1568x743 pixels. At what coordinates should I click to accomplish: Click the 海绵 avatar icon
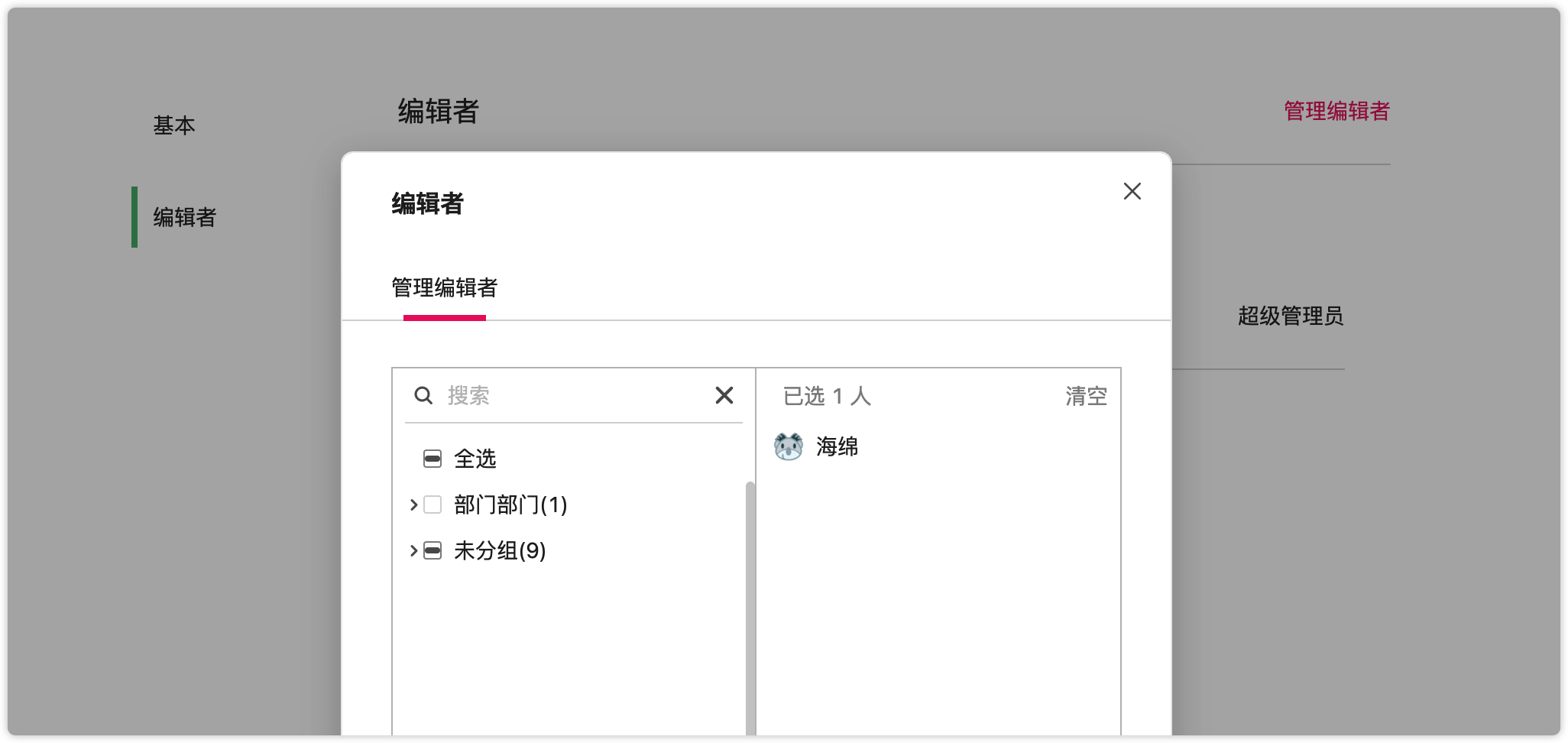pyautogui.click(x=788, y=446)
